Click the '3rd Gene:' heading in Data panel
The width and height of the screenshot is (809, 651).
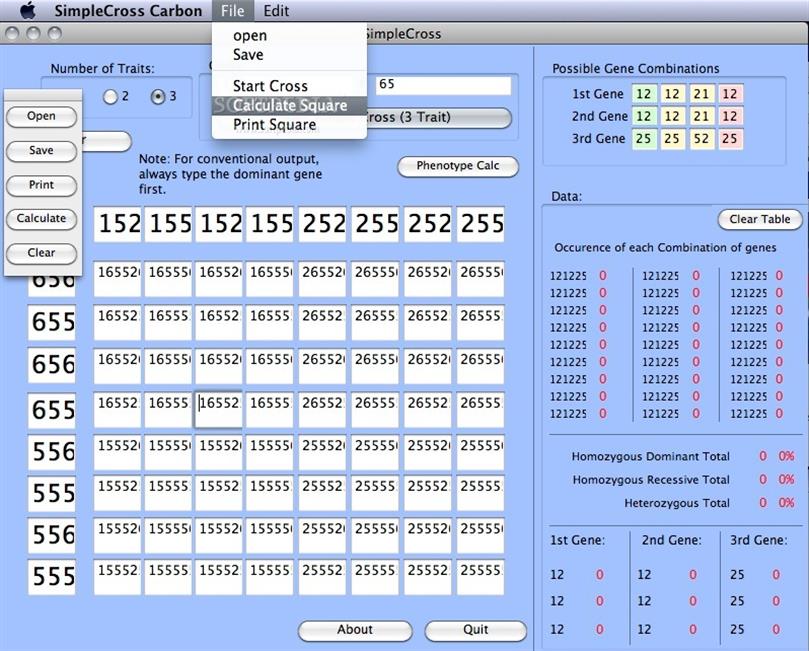pos(758,541)
